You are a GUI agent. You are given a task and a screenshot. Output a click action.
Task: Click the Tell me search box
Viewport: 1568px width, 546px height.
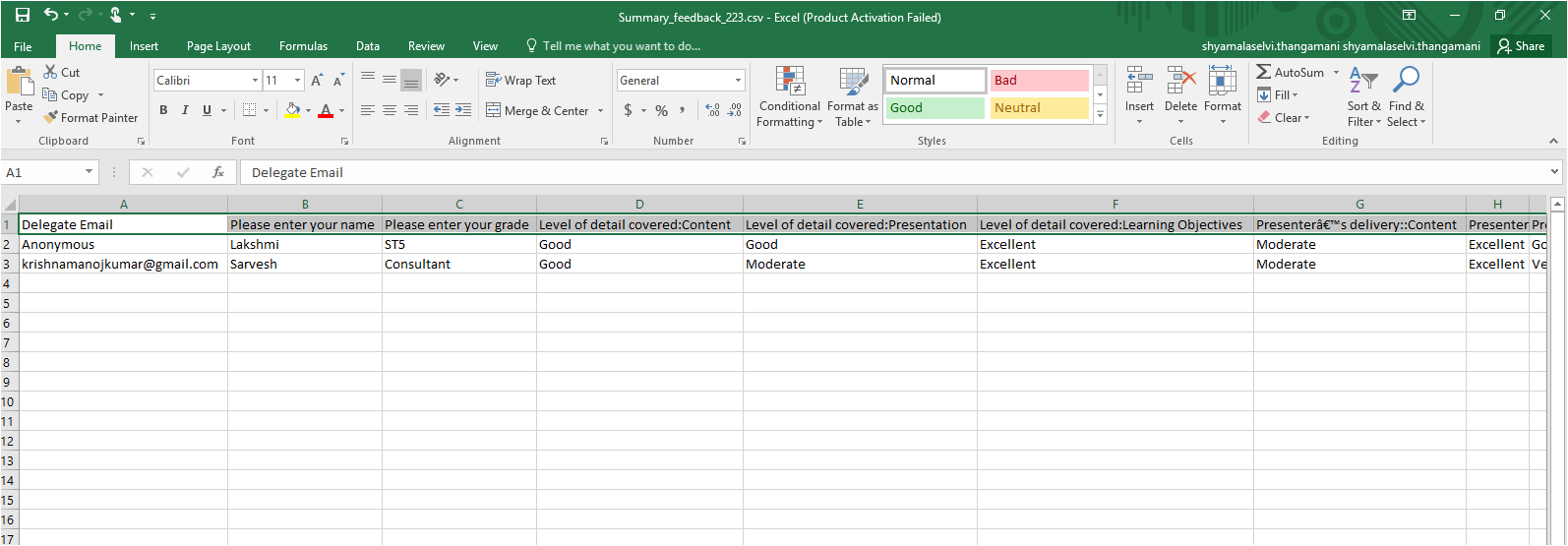tap(613, 46)
